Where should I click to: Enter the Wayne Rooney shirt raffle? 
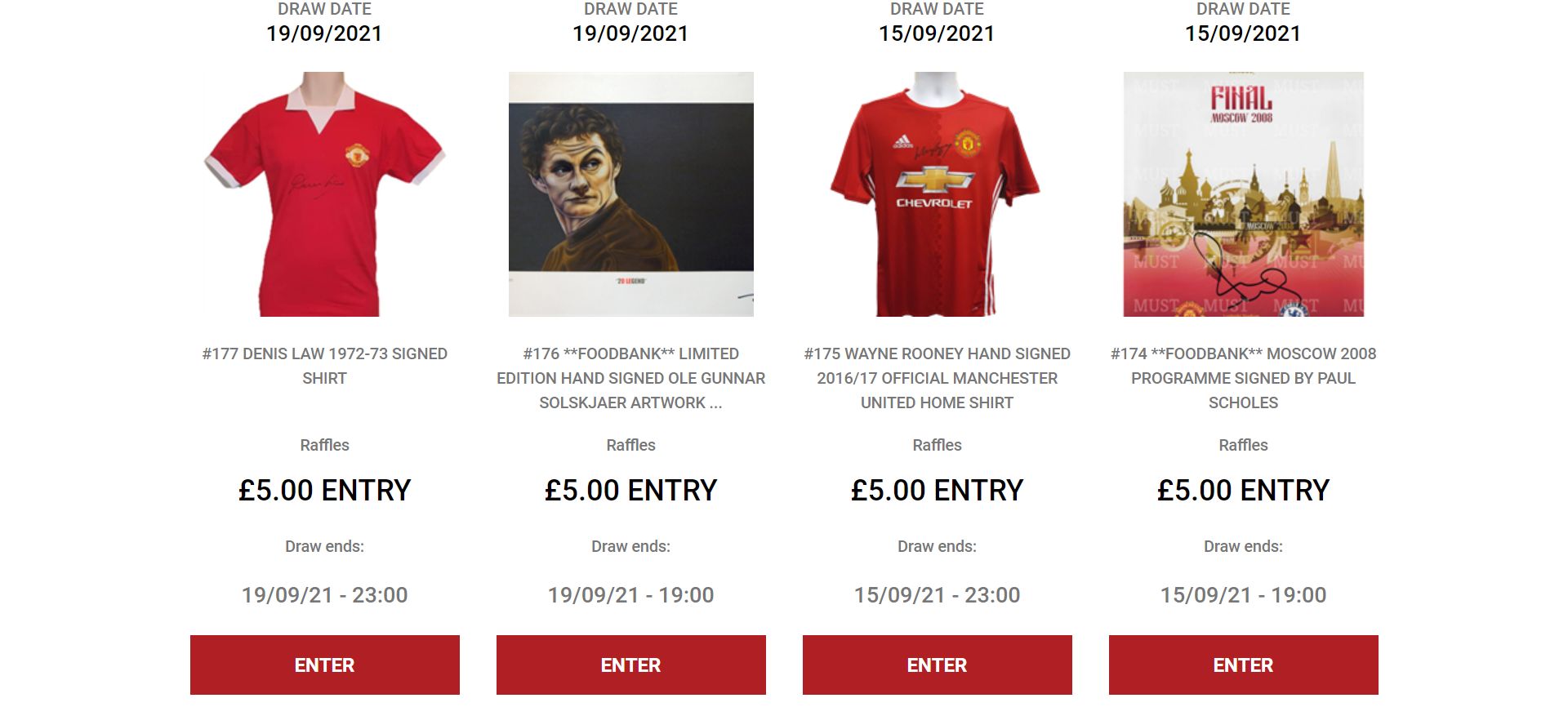[937, 665]
